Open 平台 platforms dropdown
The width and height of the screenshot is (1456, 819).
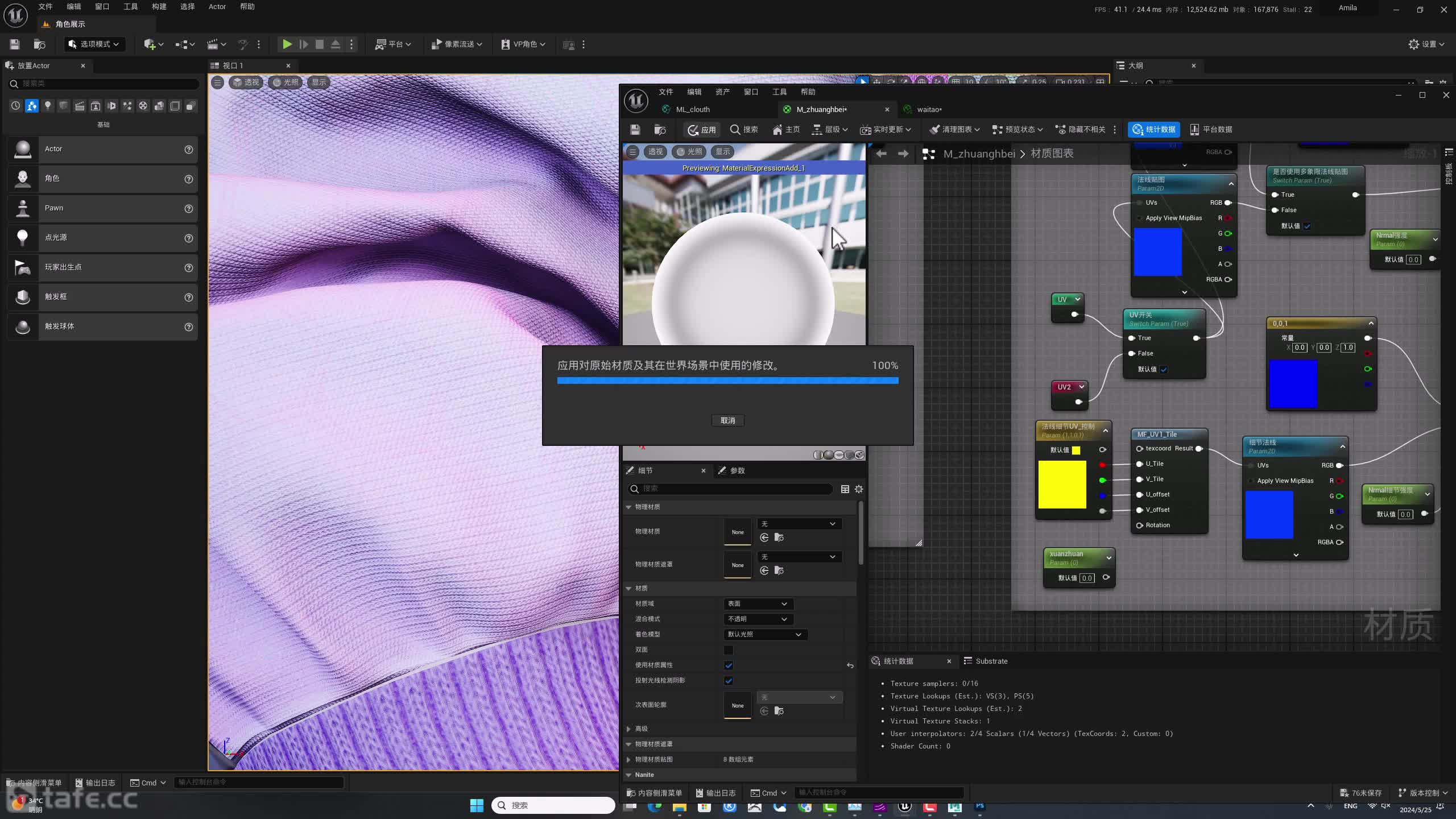[393, 44]
